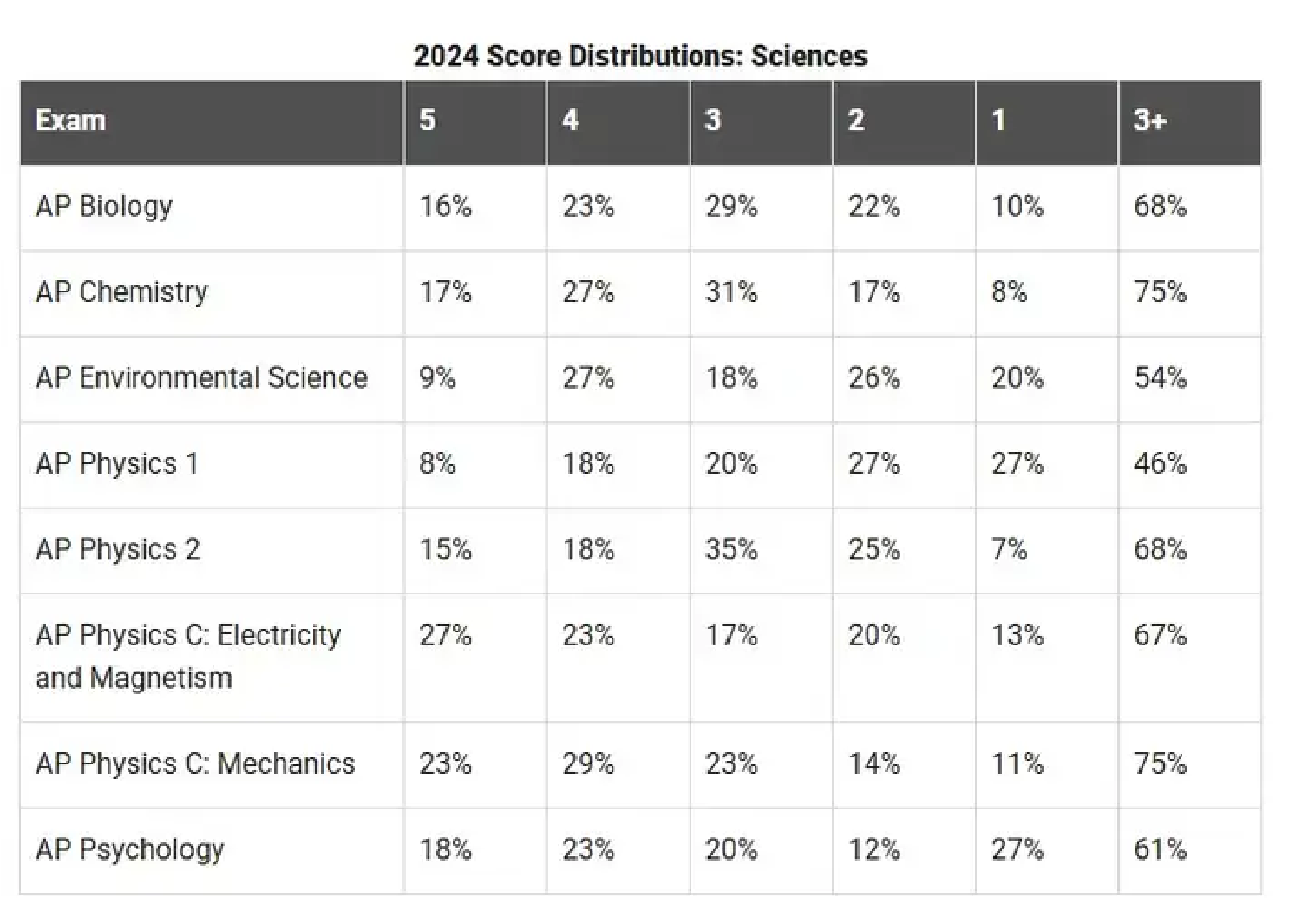Click AP Physics 2's 35% cell
1302x924 pixels.
tap(731, 549)
